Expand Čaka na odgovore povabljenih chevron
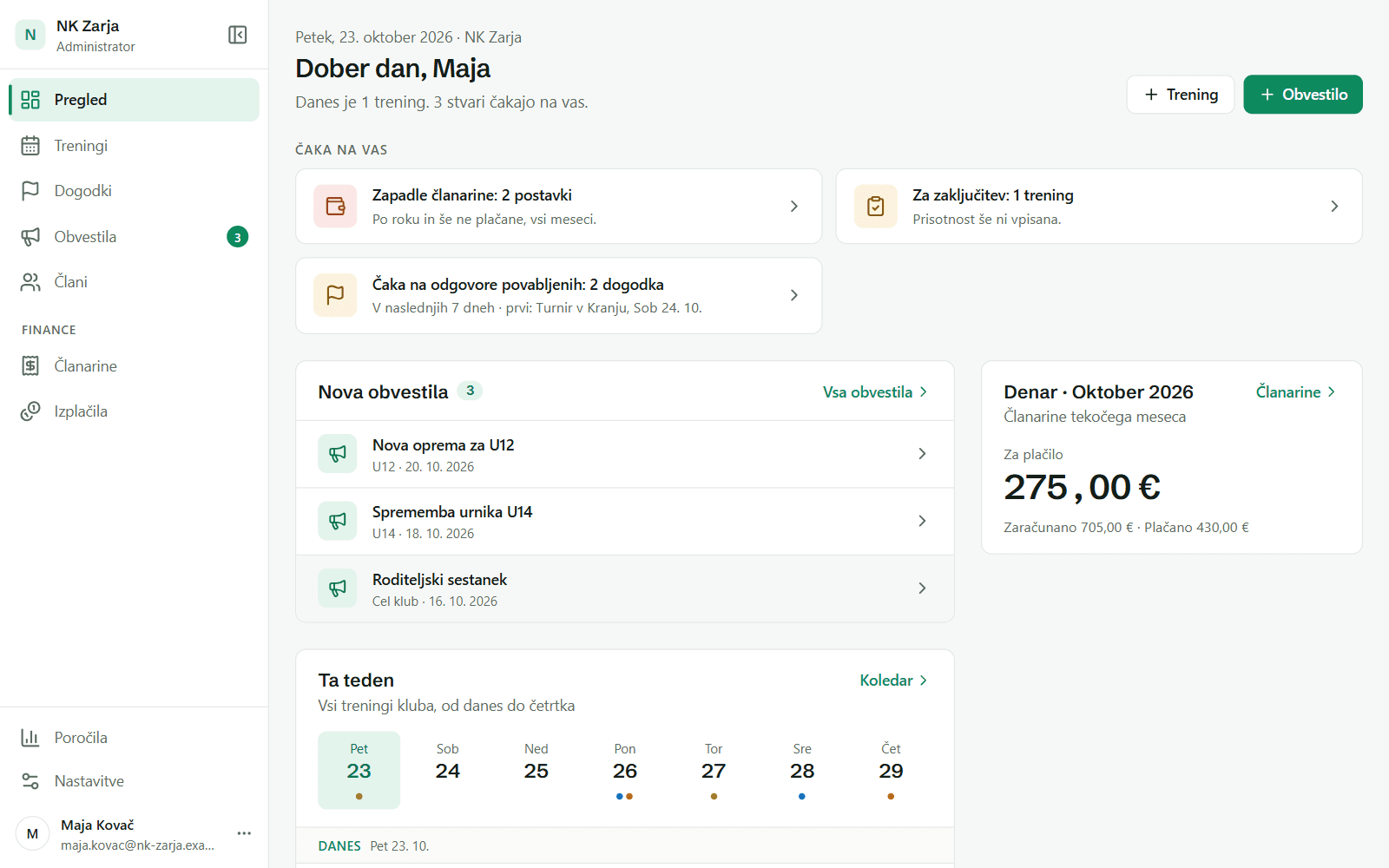 (x=794, y=295)
